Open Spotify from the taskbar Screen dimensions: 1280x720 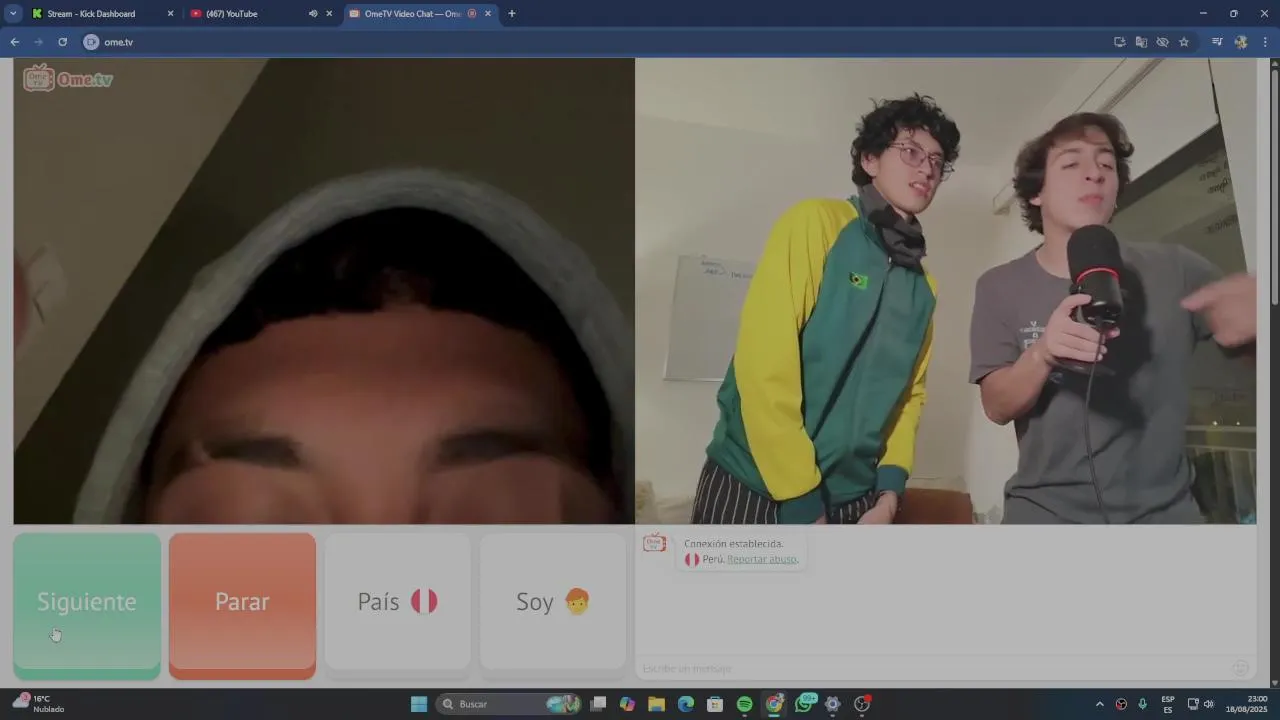[745, 704]
